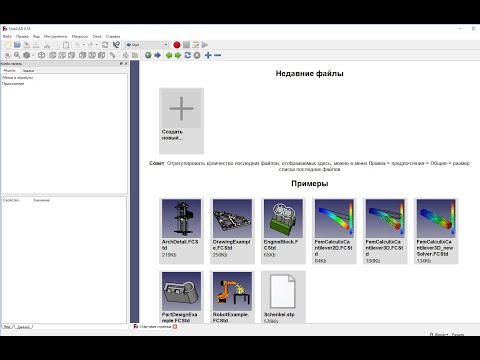Click the stop macro recording square
480x360 pixels.
[x=186, y=45]
